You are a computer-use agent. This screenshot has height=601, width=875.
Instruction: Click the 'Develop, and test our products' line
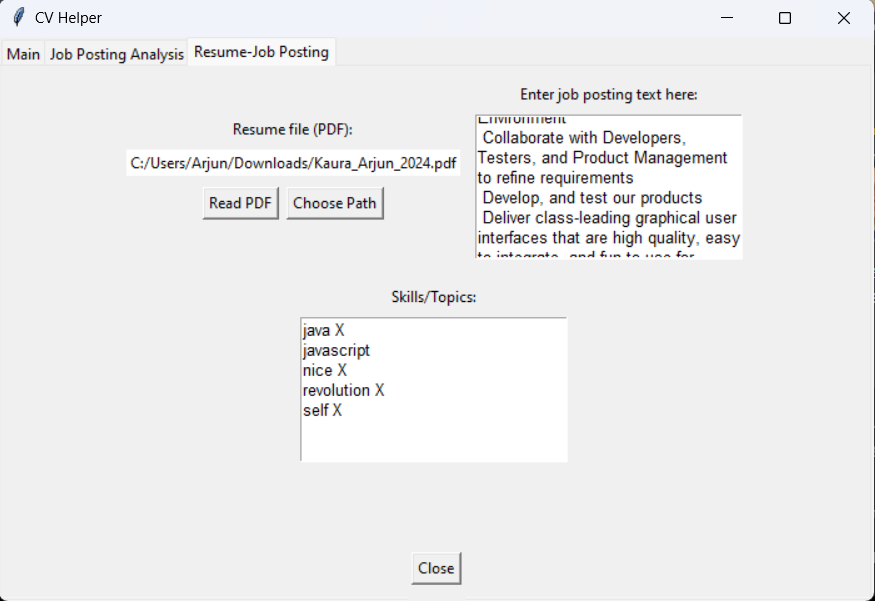click(592, 198)
